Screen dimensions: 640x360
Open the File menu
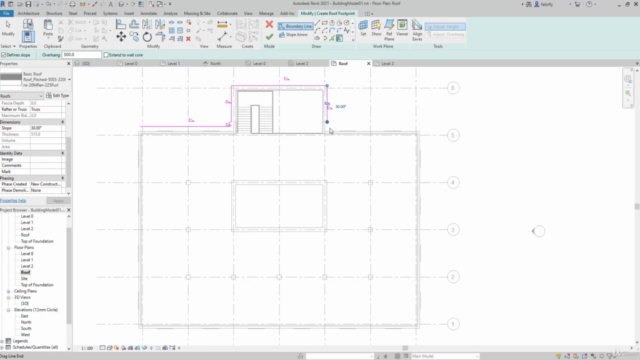pyautogui.click(x=7, y=13)
